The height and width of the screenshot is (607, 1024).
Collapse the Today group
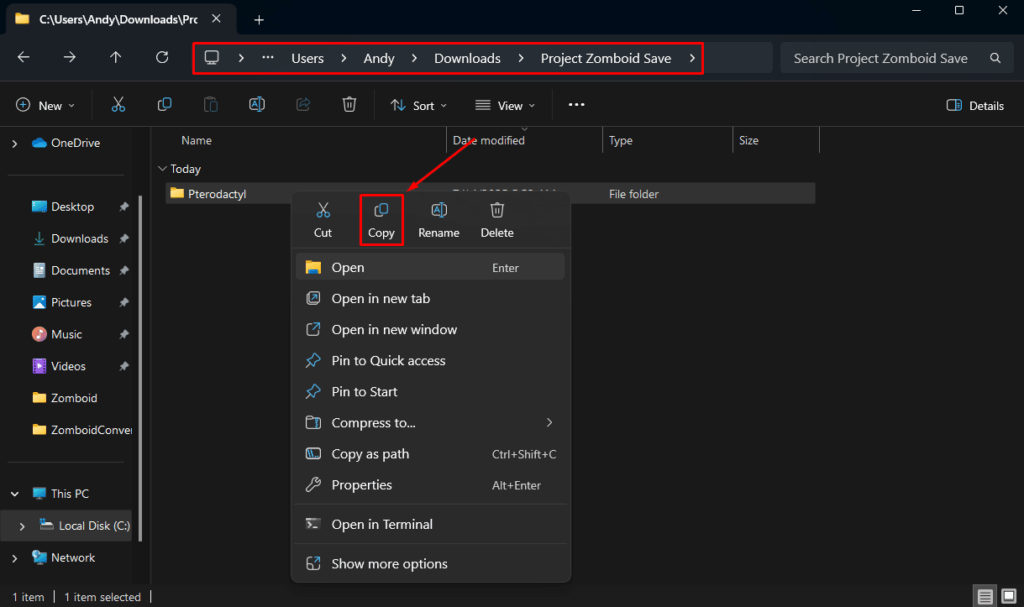162,169
